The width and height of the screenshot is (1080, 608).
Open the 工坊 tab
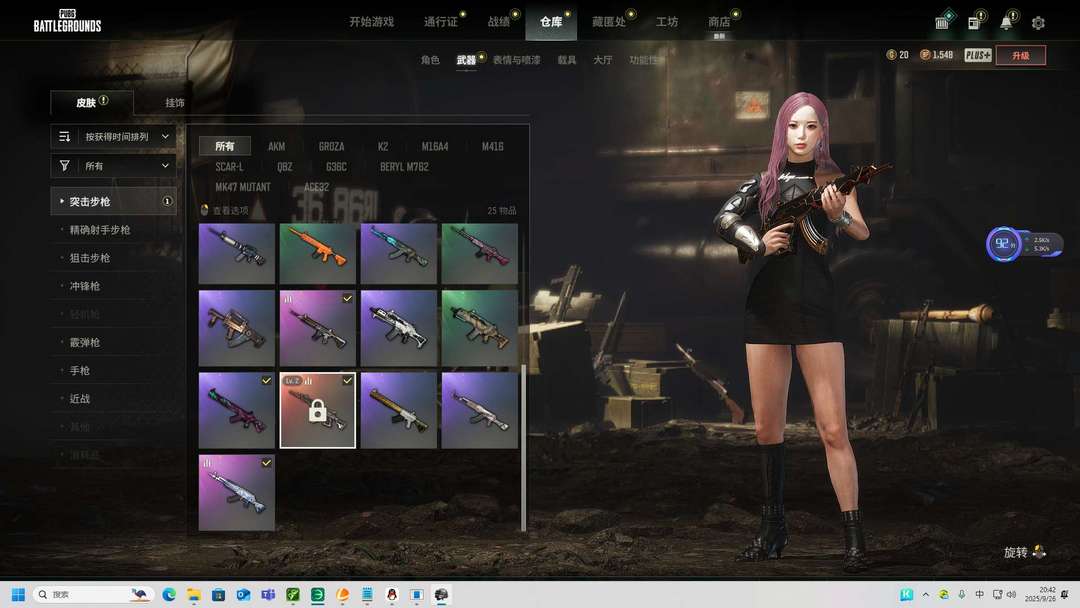(x=667, y=22)
